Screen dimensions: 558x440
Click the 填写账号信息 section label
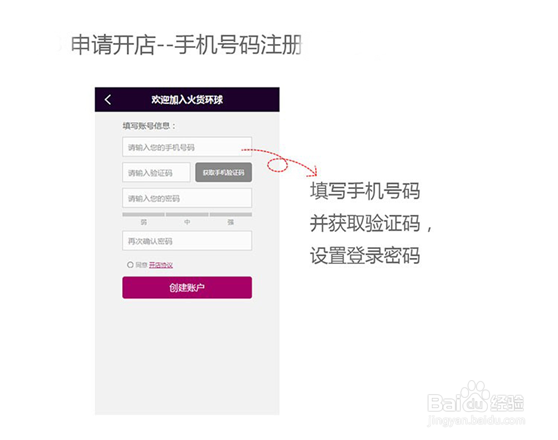(149, 126)
